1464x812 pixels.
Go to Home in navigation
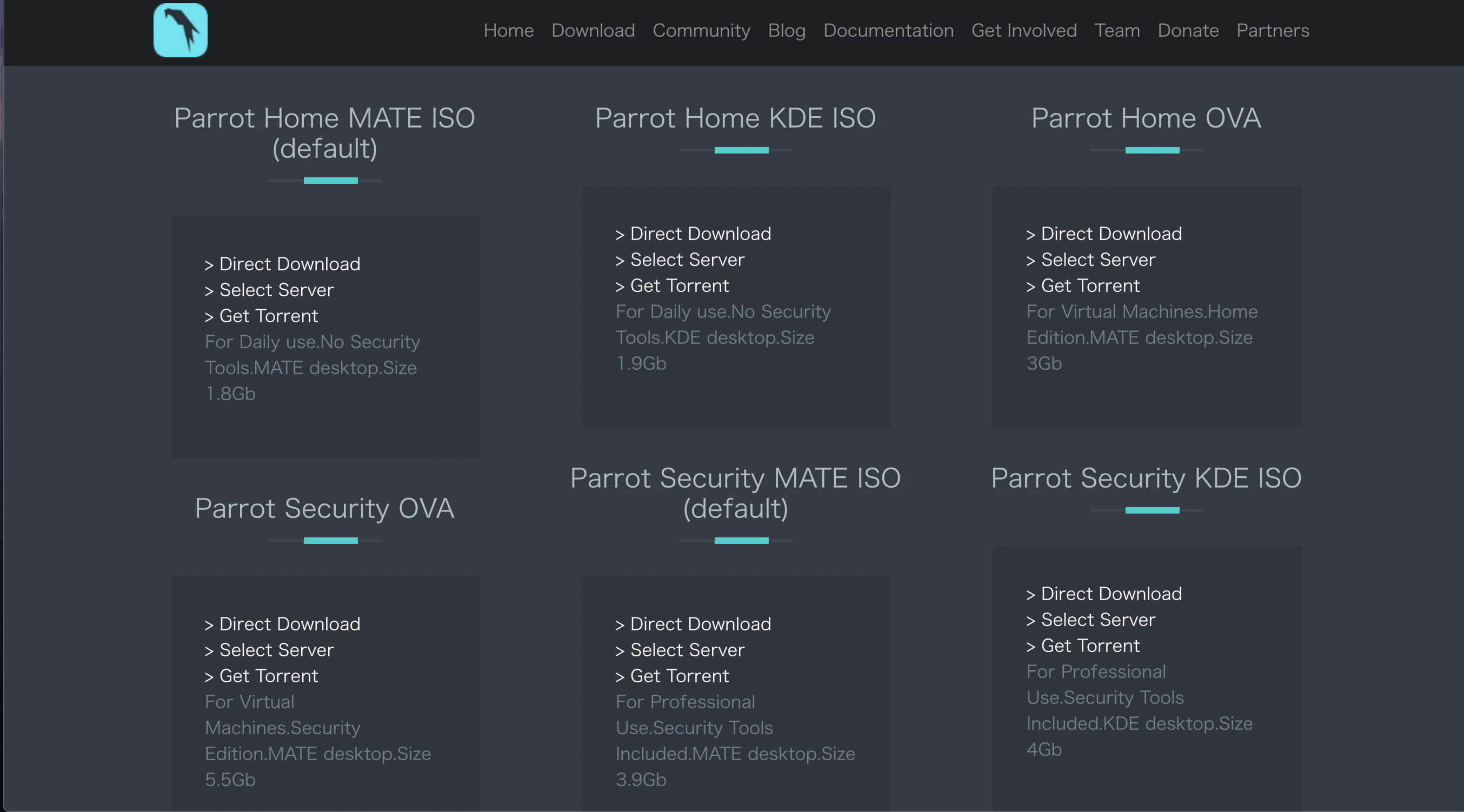(x=508, y=30)
